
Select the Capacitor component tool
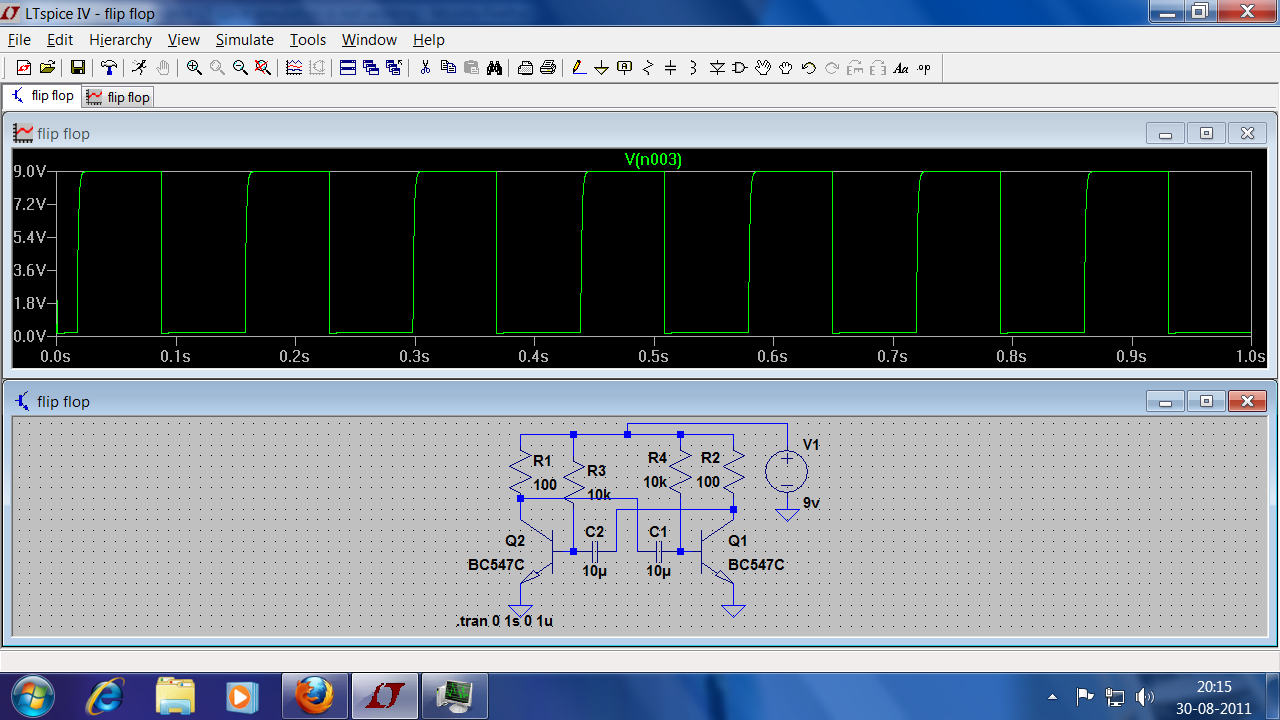click(671, 68)
